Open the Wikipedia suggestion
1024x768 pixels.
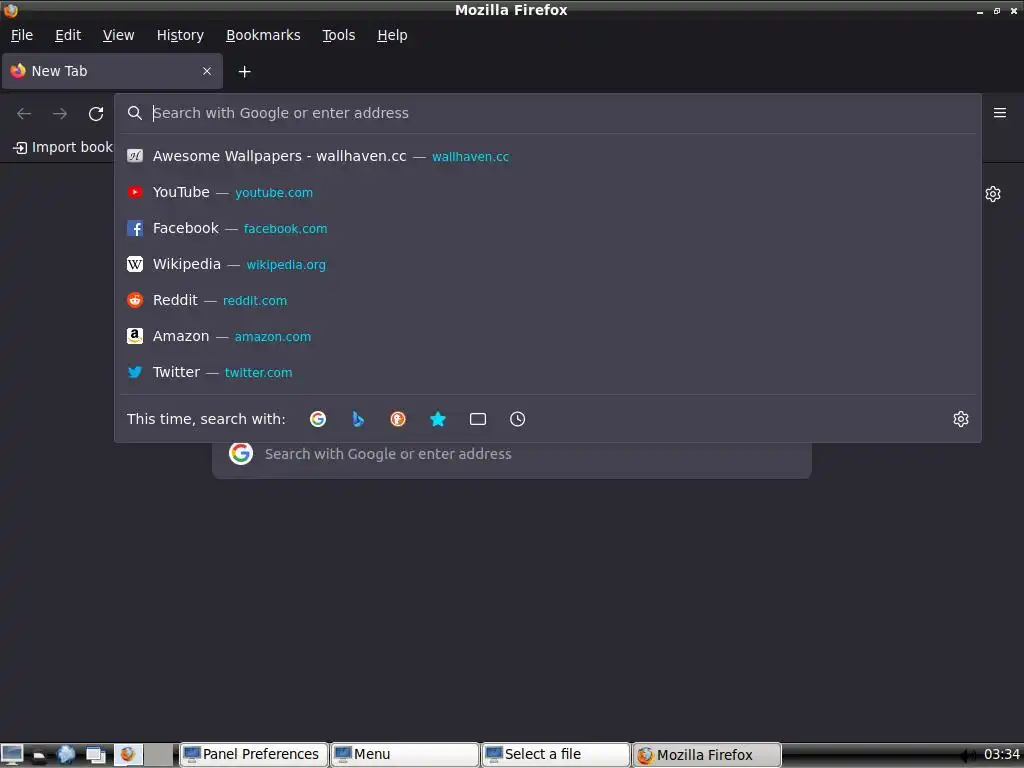pyautogui.click(x=547, y=264)
